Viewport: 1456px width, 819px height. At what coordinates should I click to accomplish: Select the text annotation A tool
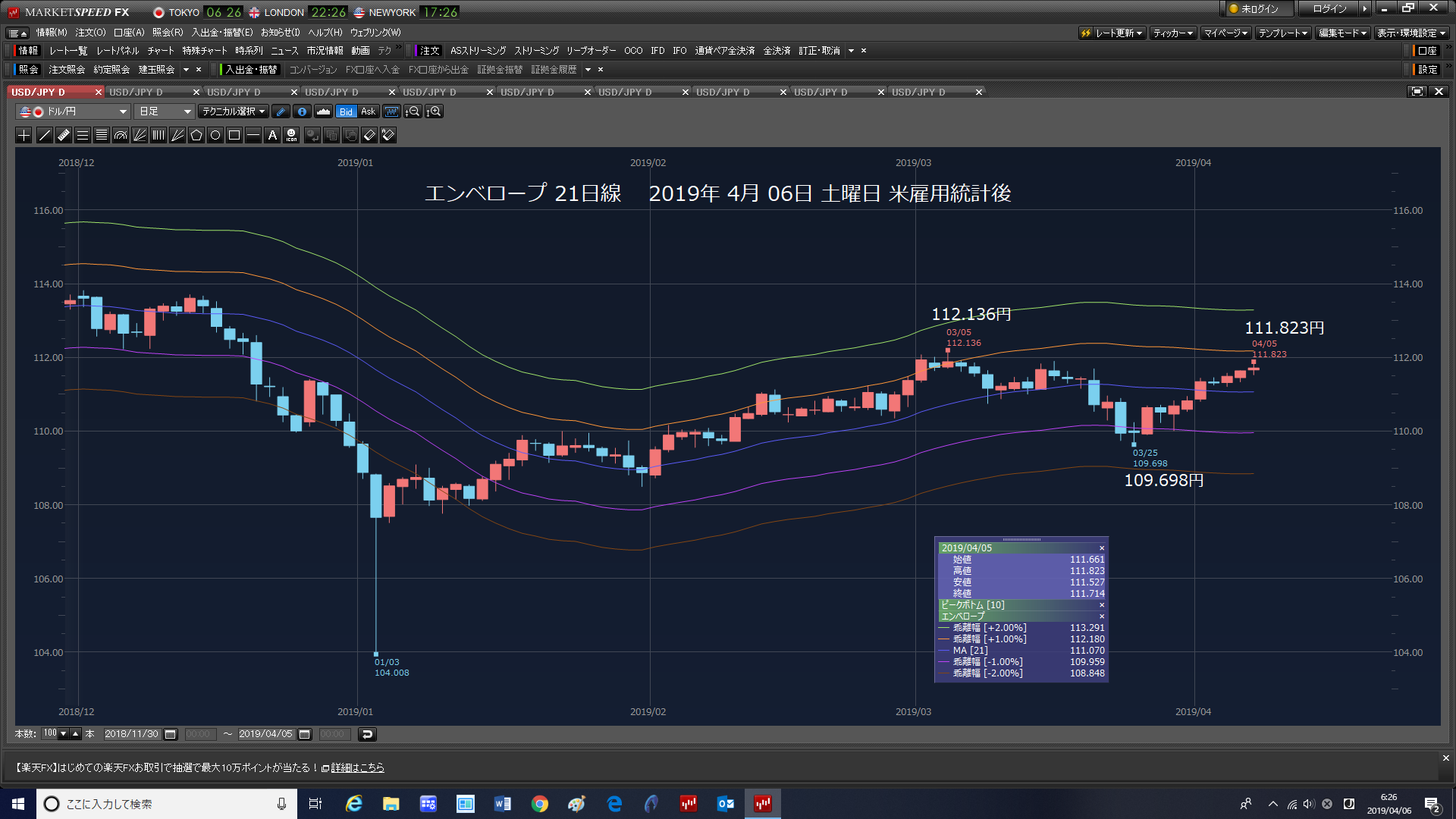pyautogui.click(x=272, y=135)
